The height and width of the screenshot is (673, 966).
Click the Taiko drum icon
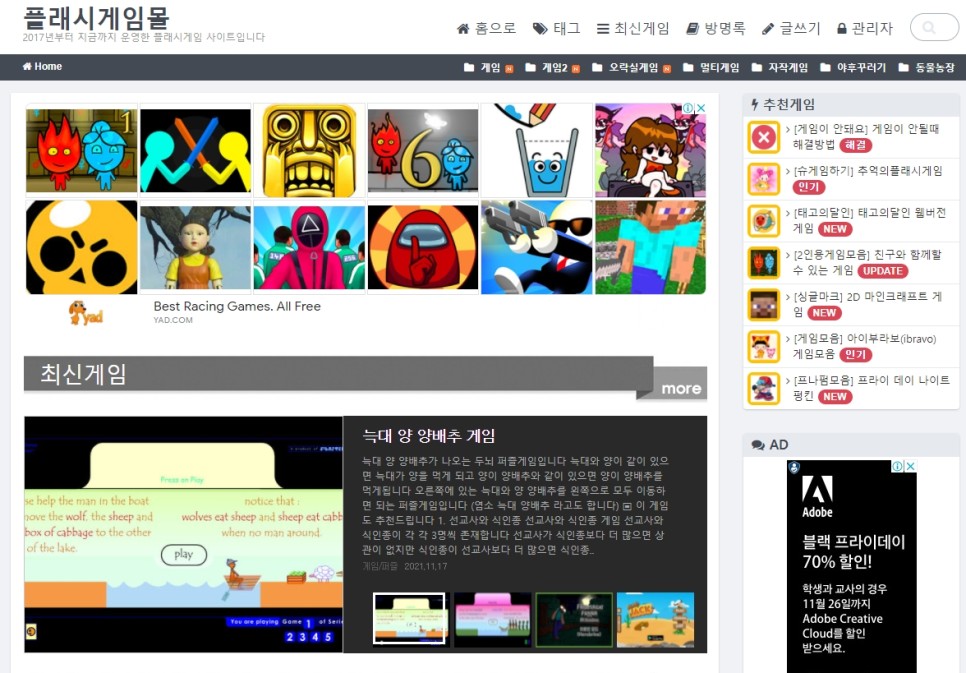coord(764,221)
